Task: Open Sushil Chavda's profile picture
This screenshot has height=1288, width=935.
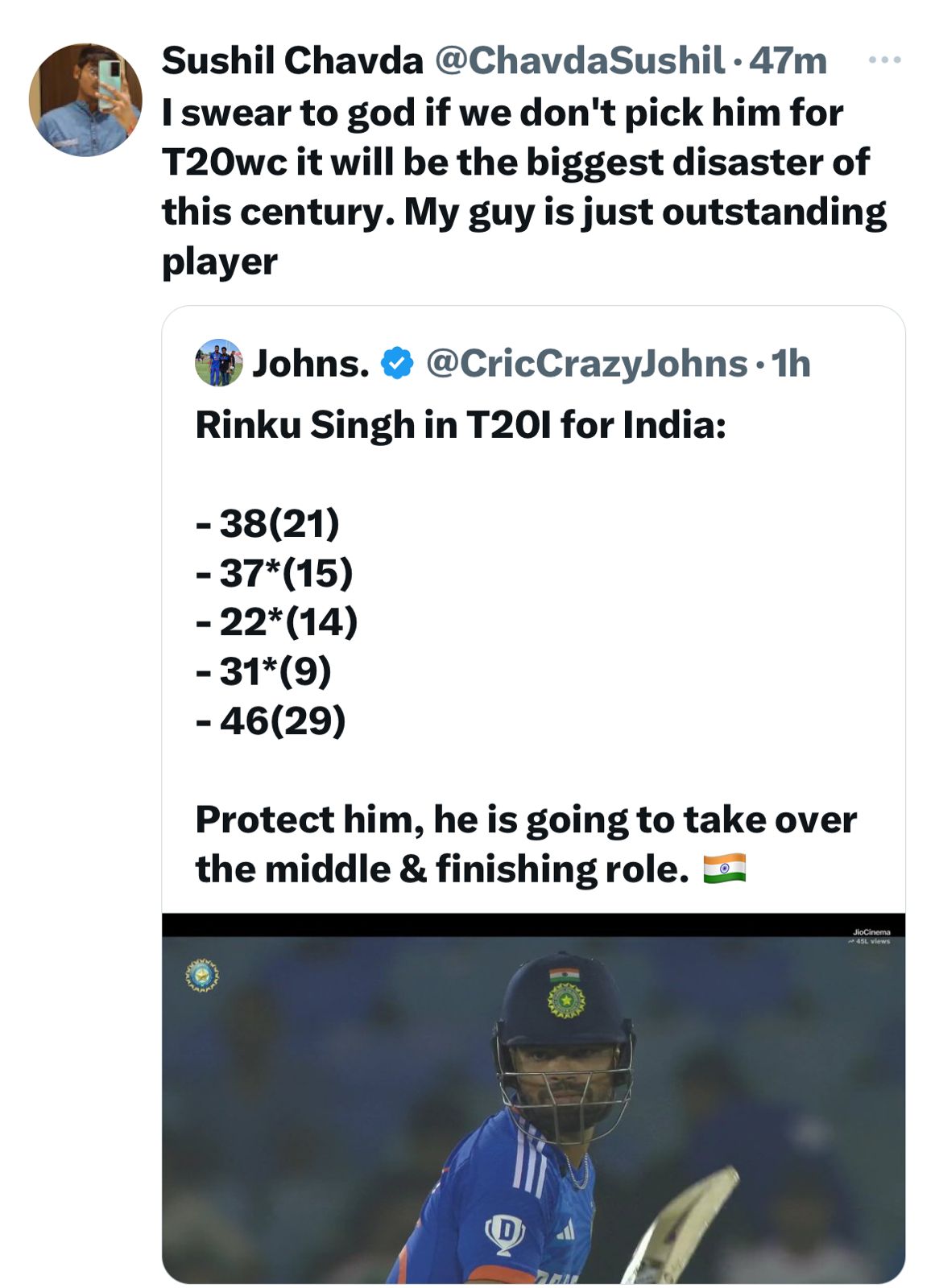Action: coord(85,100)
